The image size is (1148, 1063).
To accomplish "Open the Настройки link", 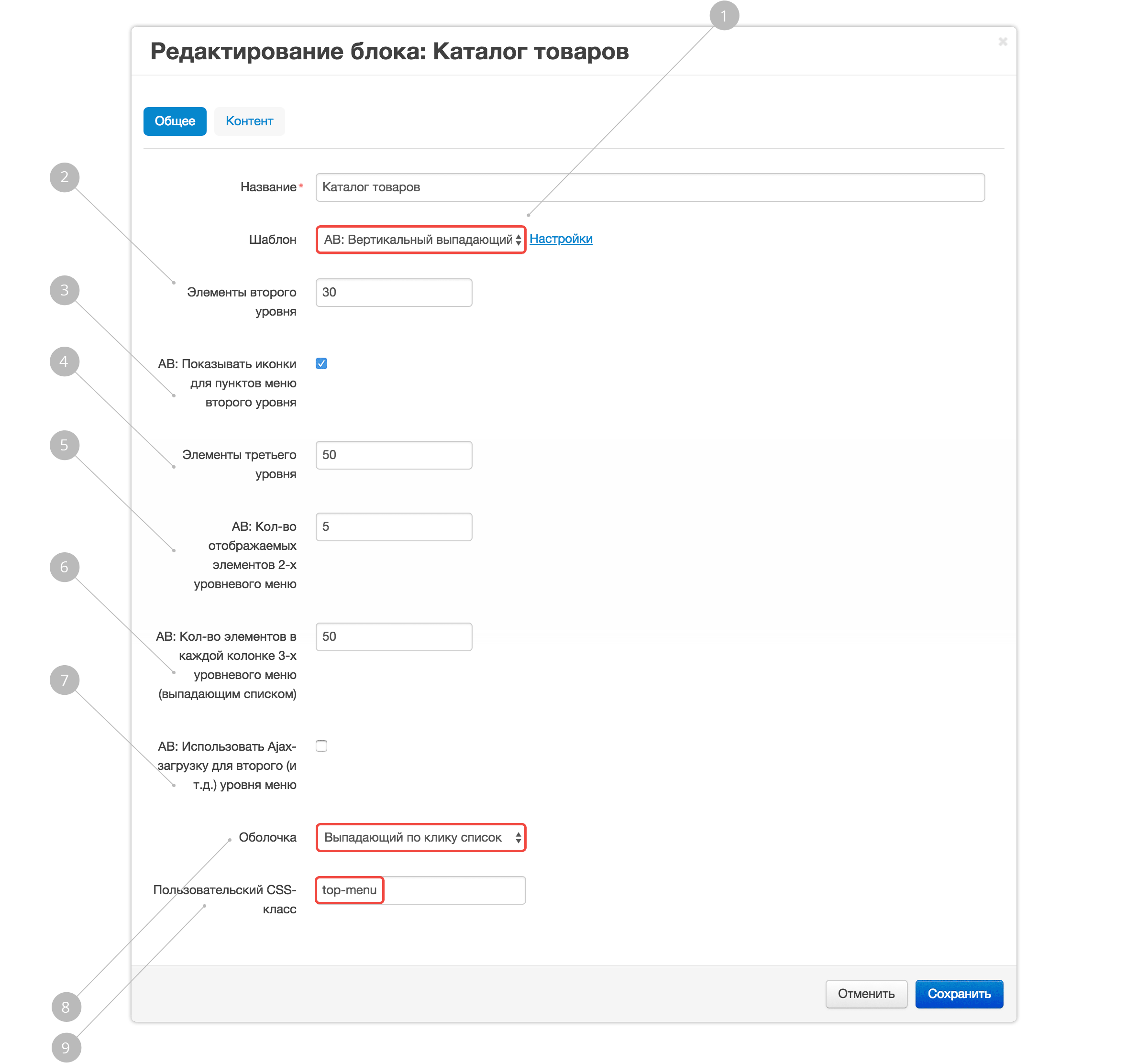I will click(x=561, y=239).
